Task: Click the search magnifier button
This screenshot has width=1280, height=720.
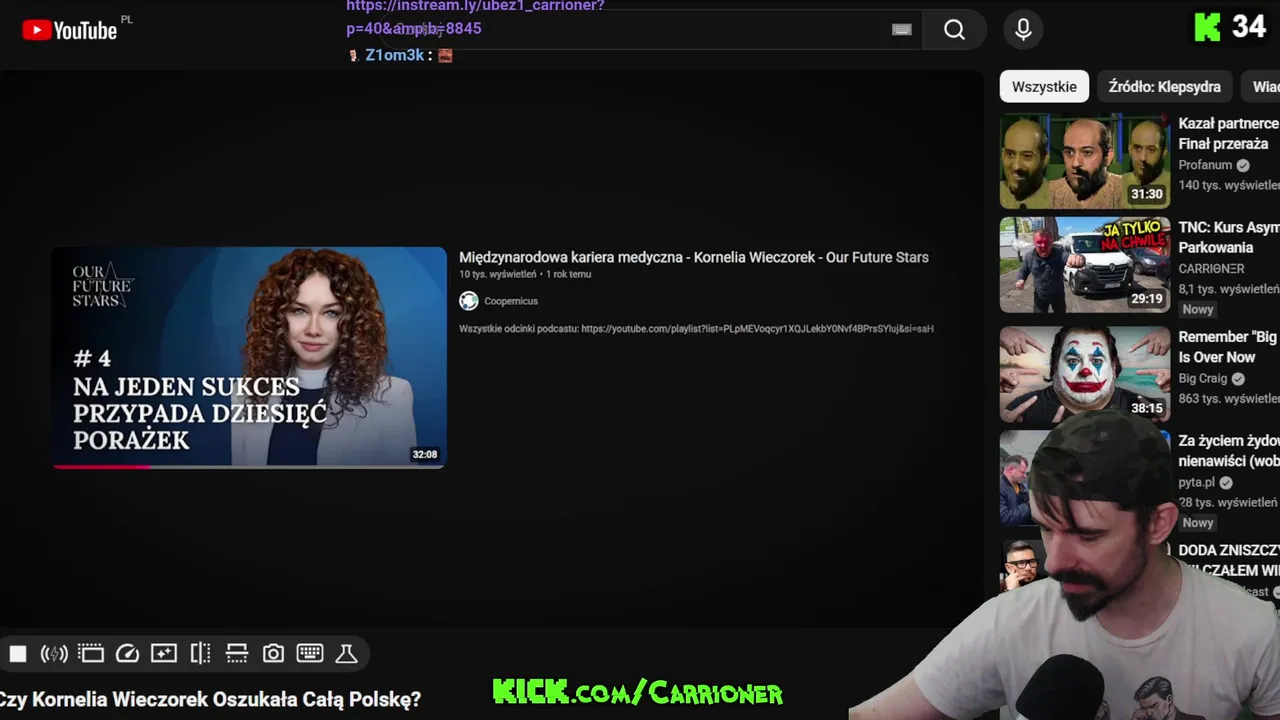Action: (955, 30)
